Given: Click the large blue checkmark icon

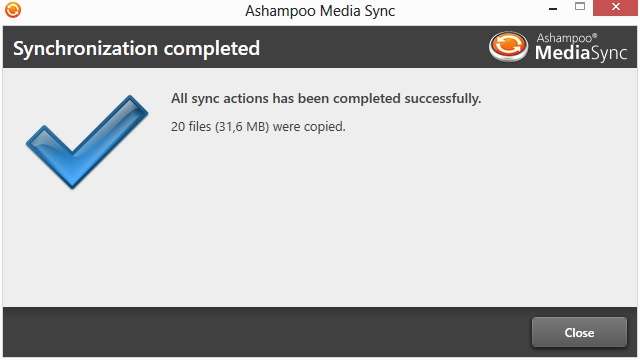Looking at the screenshot, I should 87,142.
